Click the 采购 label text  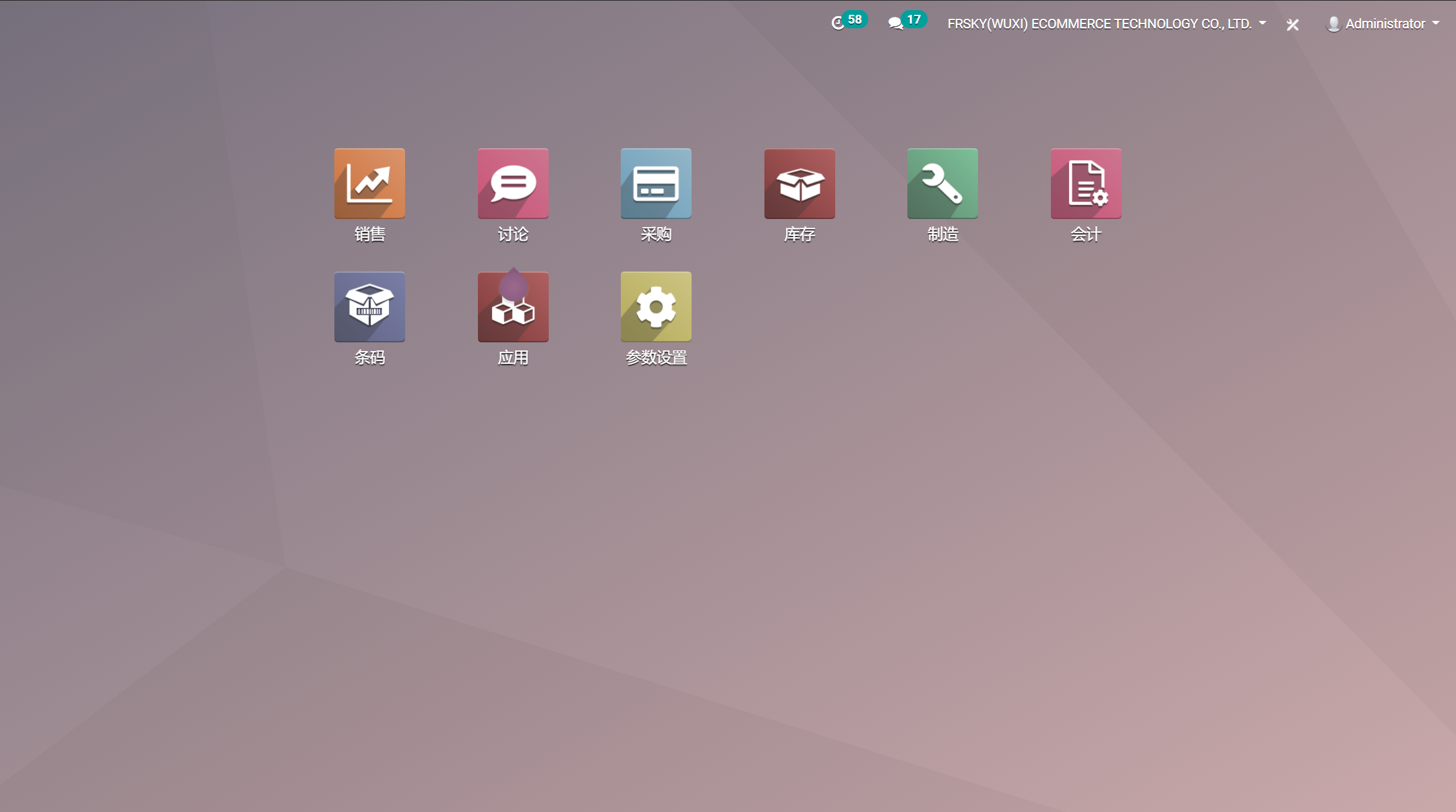click(x=656, y=234)
